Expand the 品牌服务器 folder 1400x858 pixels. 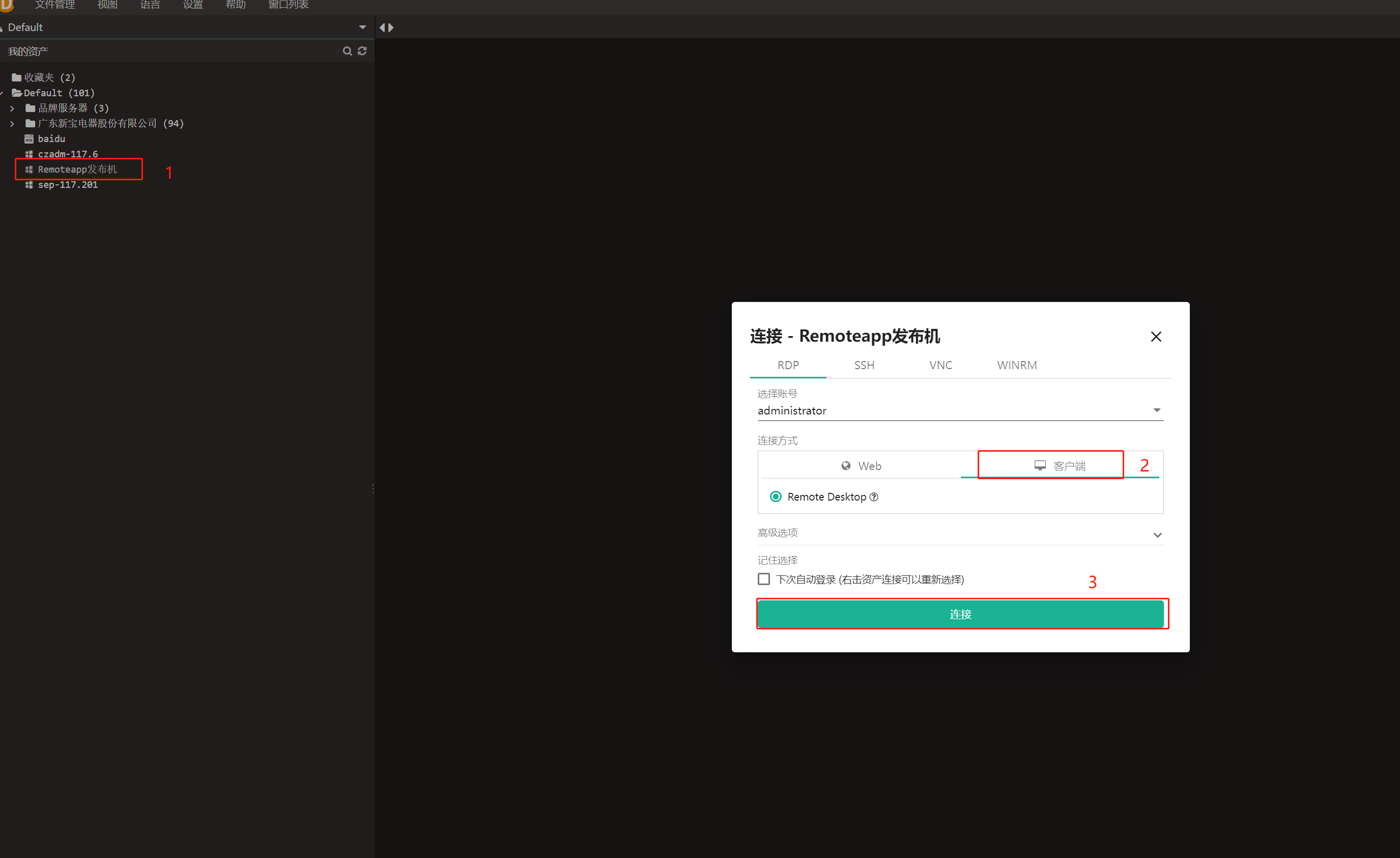tap(12, 108)
